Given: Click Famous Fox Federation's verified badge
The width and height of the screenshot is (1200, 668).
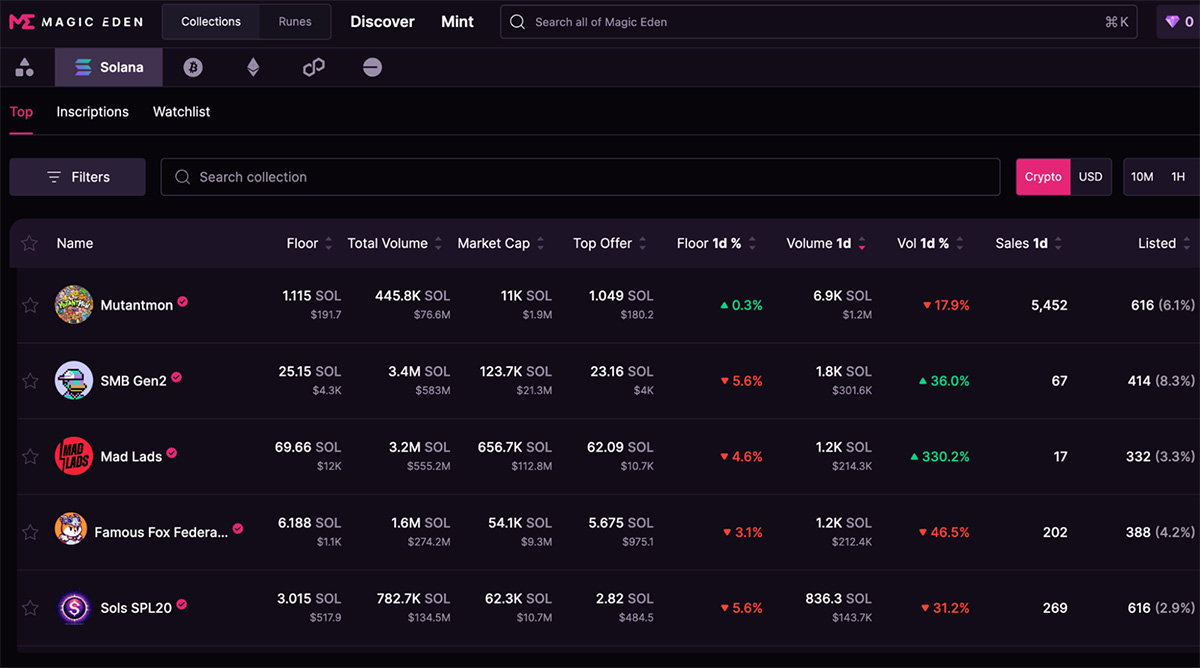Looking at the screenshot, I should [238, 529].
